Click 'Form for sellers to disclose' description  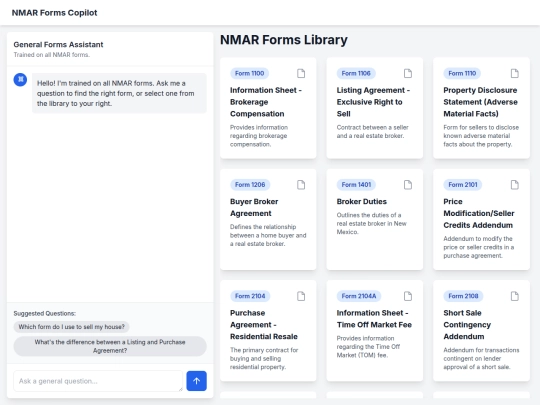(481, 136)
